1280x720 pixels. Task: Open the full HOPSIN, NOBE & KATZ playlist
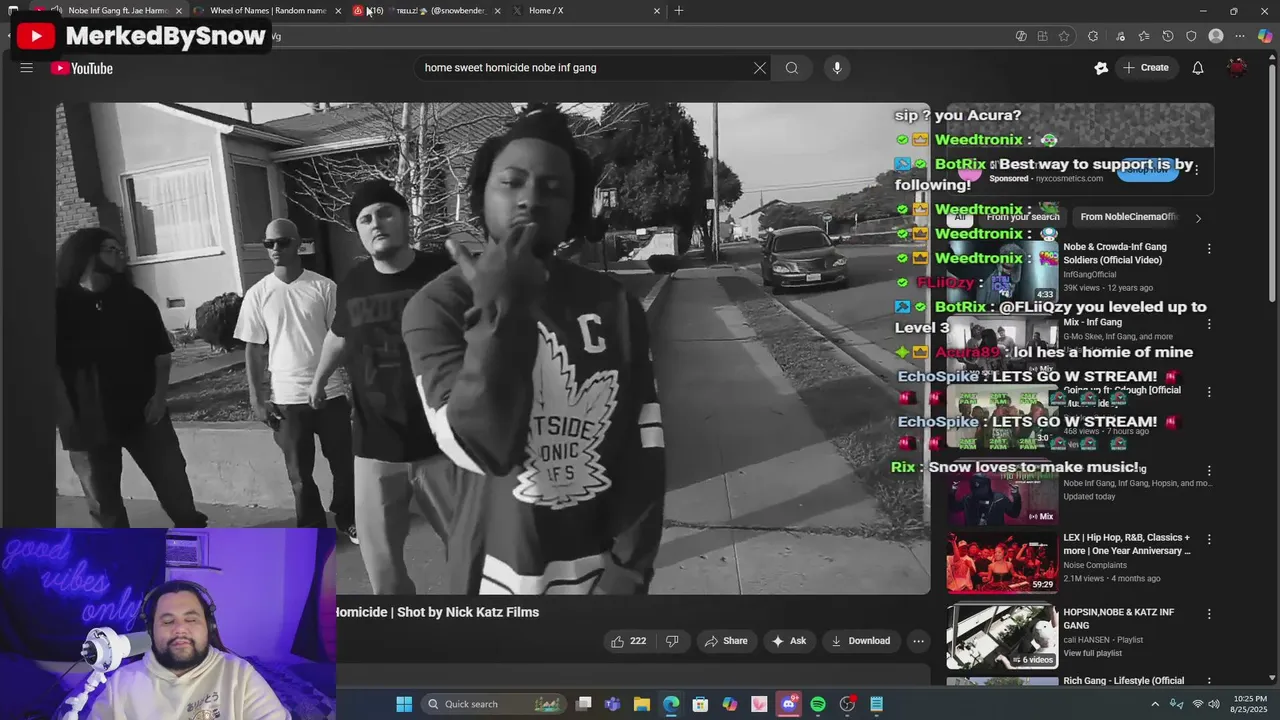pyautogui.click(x=1093, y=653)
